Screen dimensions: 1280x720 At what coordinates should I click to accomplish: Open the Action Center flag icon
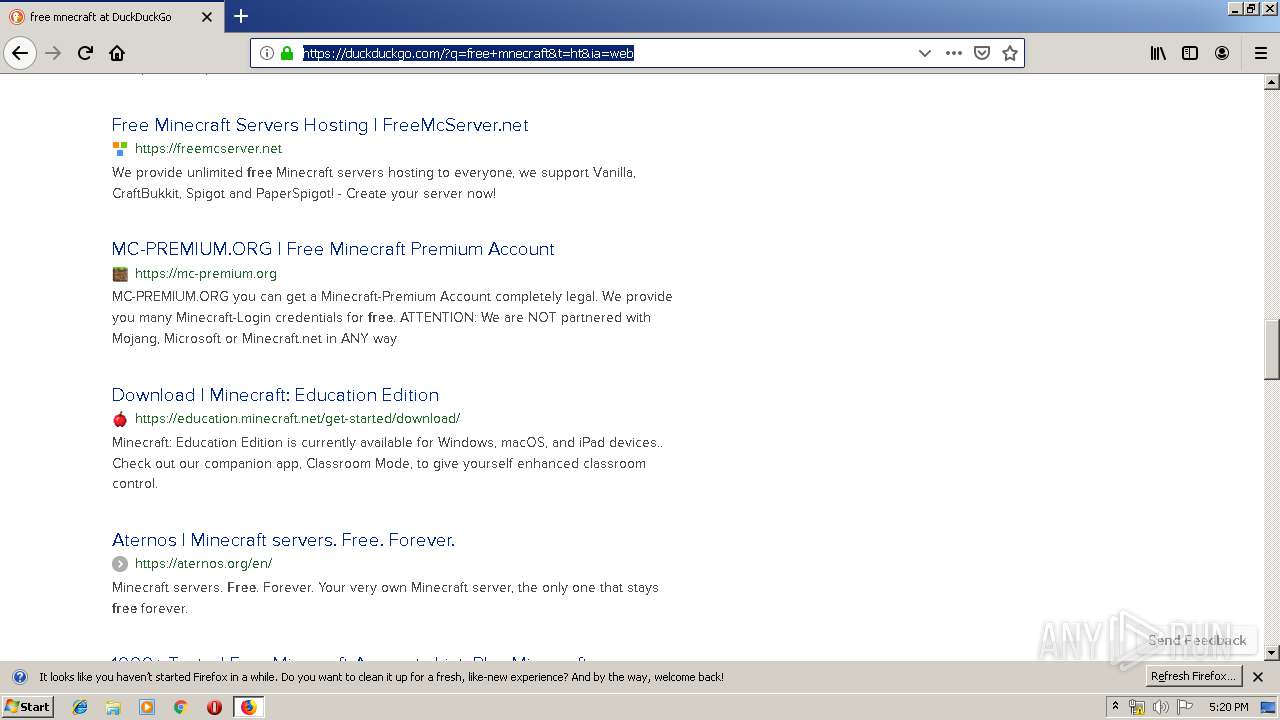[1185, 707]
